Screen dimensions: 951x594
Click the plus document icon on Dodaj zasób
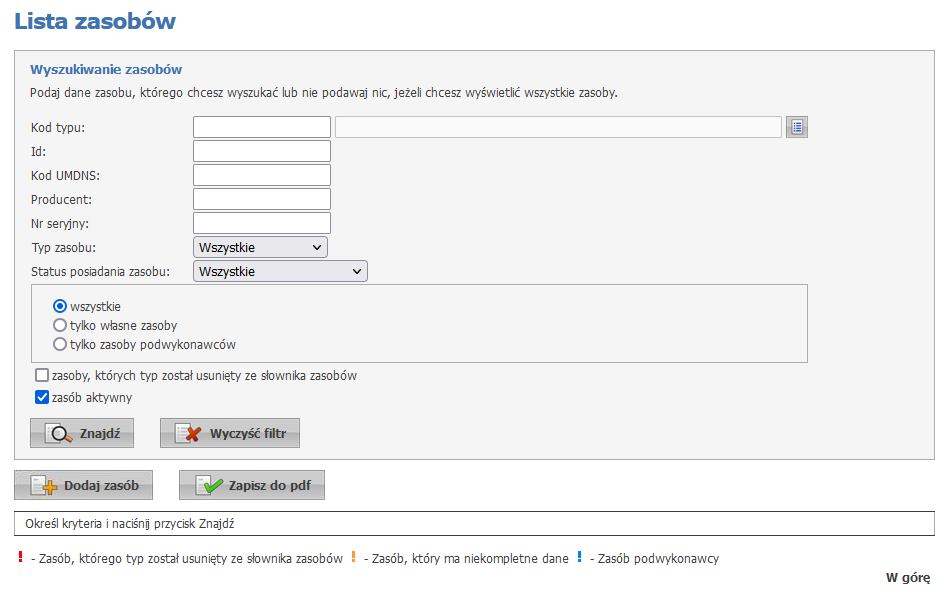click(x=44, y=486)
